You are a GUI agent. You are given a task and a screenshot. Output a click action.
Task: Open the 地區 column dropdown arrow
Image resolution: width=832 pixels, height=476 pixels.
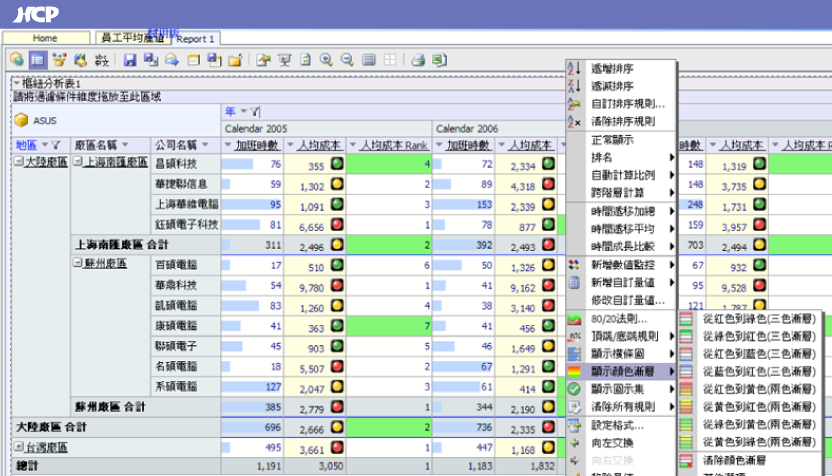coord(45,145)
